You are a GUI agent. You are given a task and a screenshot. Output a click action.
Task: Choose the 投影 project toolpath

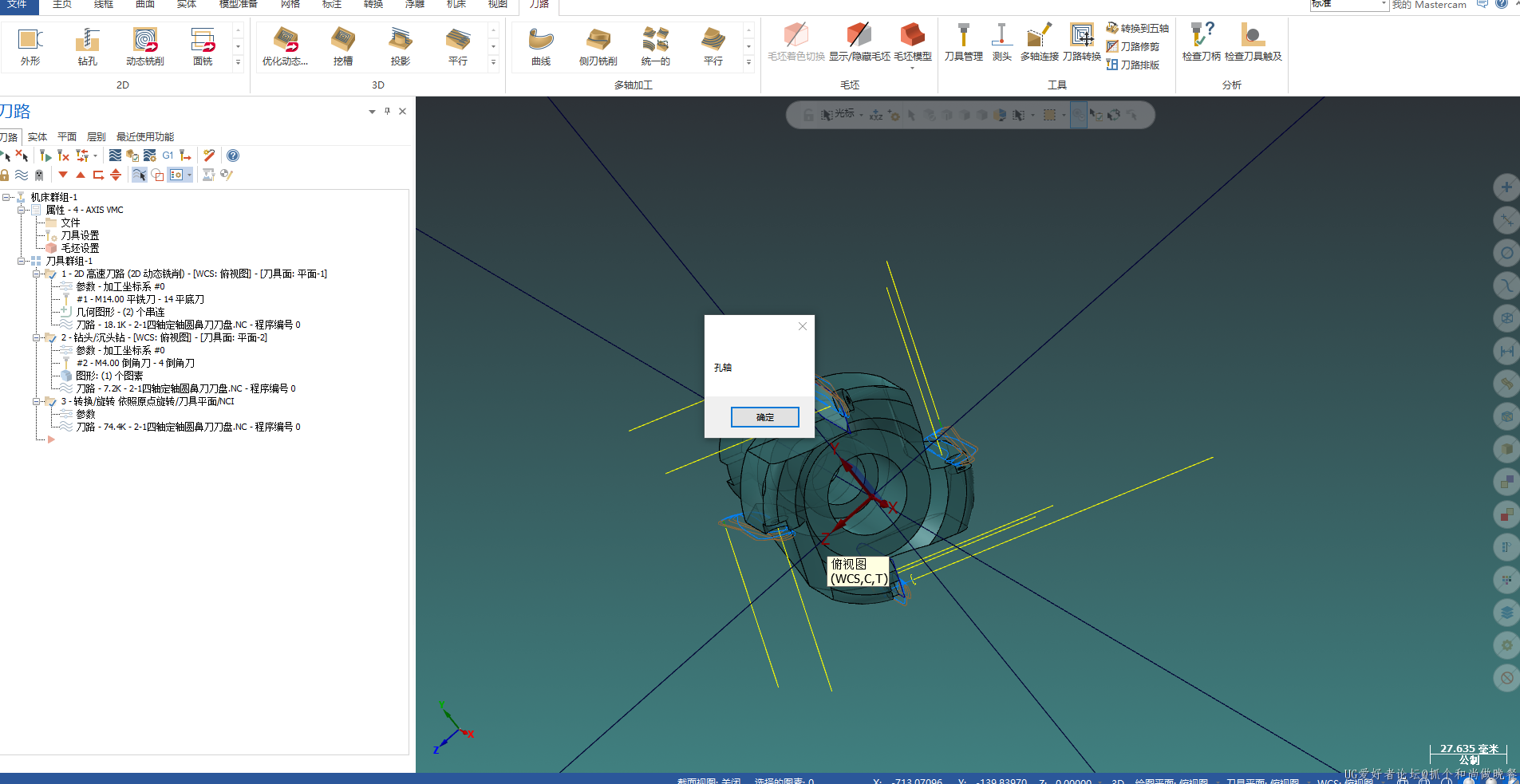401,47
